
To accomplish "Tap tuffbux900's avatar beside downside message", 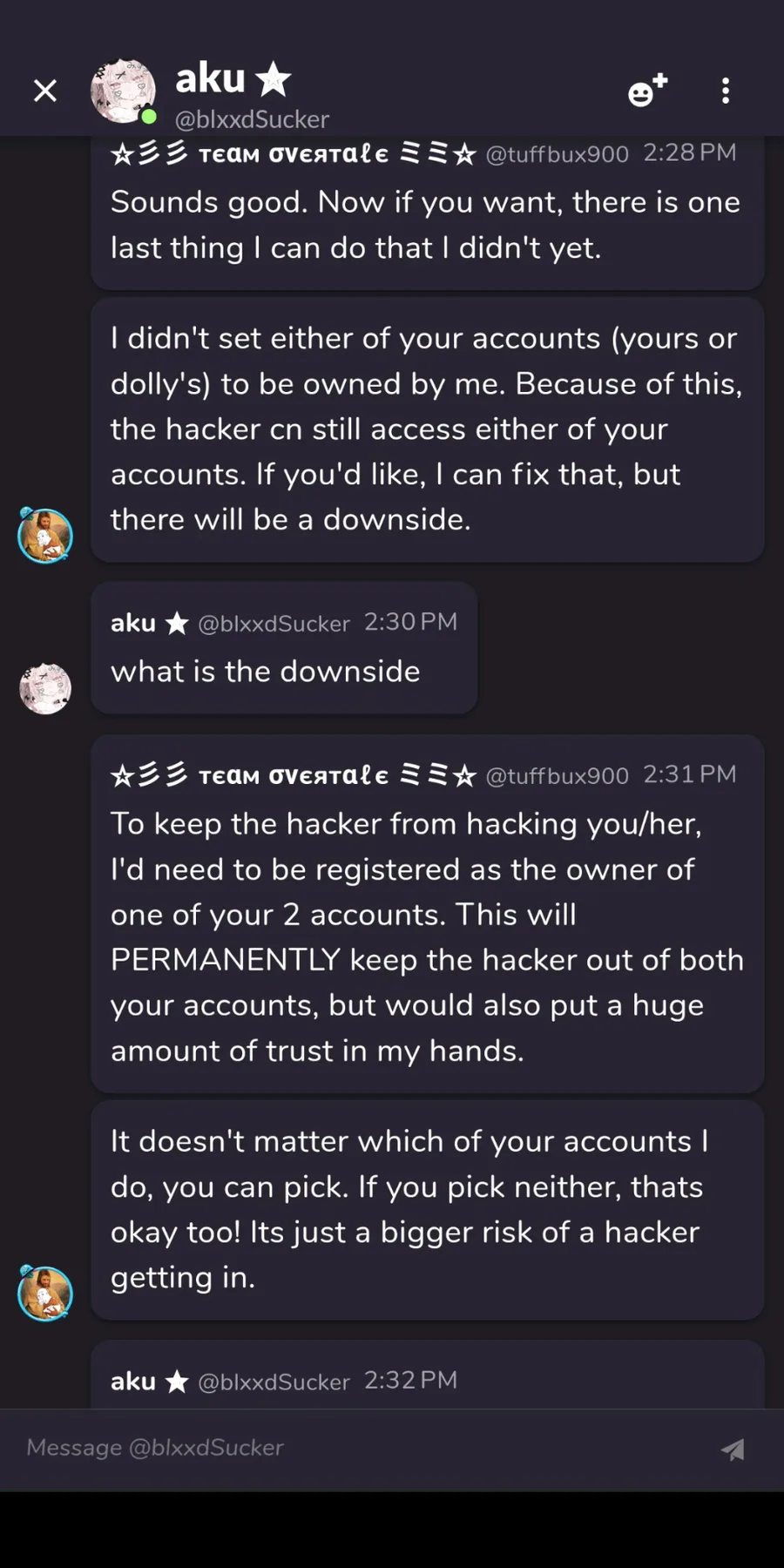I will pyautogui.click(x=44, y=535).
